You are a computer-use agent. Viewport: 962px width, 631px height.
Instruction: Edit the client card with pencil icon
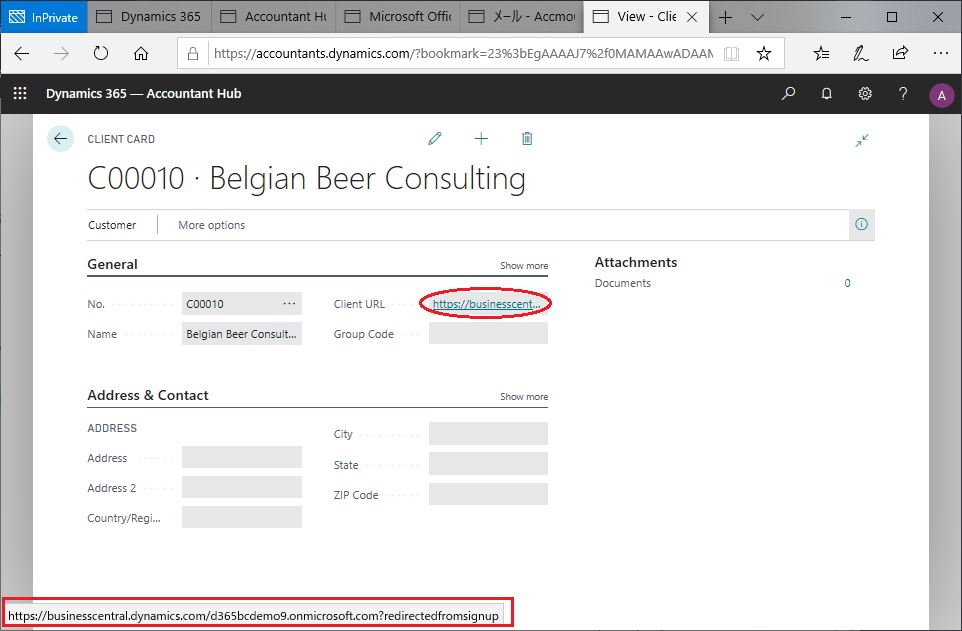pos(435,139)
